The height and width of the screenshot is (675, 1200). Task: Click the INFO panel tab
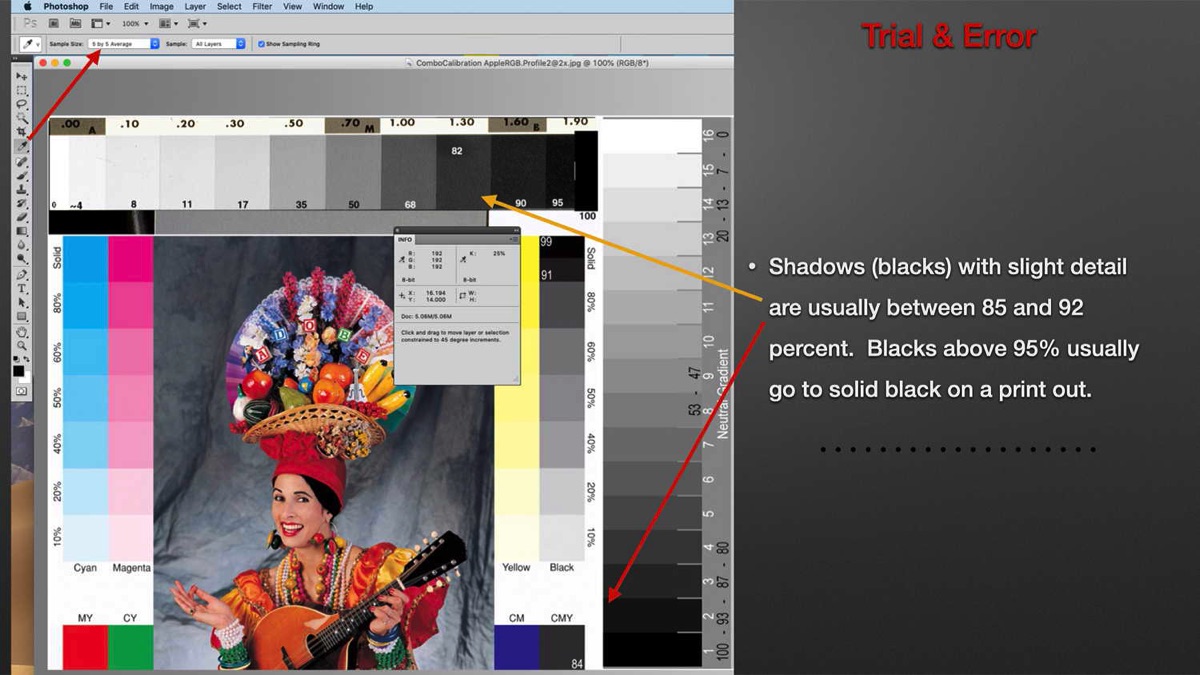(405, 240)
